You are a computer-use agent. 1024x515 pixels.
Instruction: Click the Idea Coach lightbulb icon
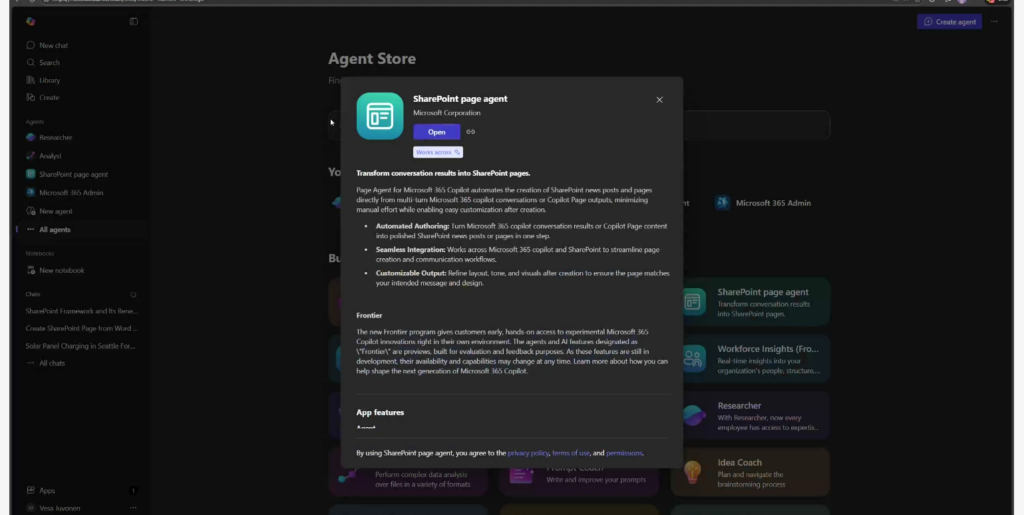pyautogui.click(x=692, y=472)
